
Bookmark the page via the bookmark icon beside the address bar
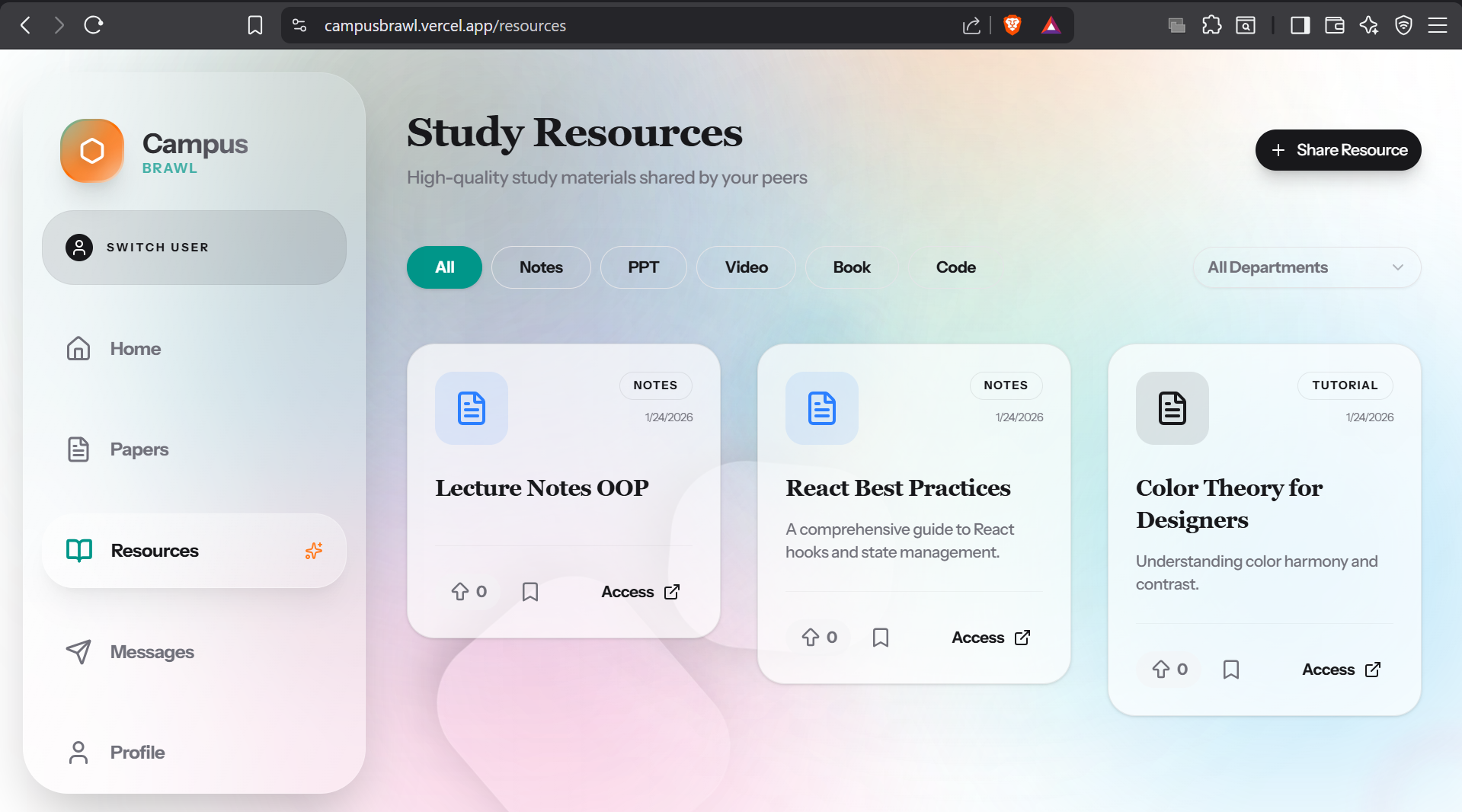pos(255,25)
